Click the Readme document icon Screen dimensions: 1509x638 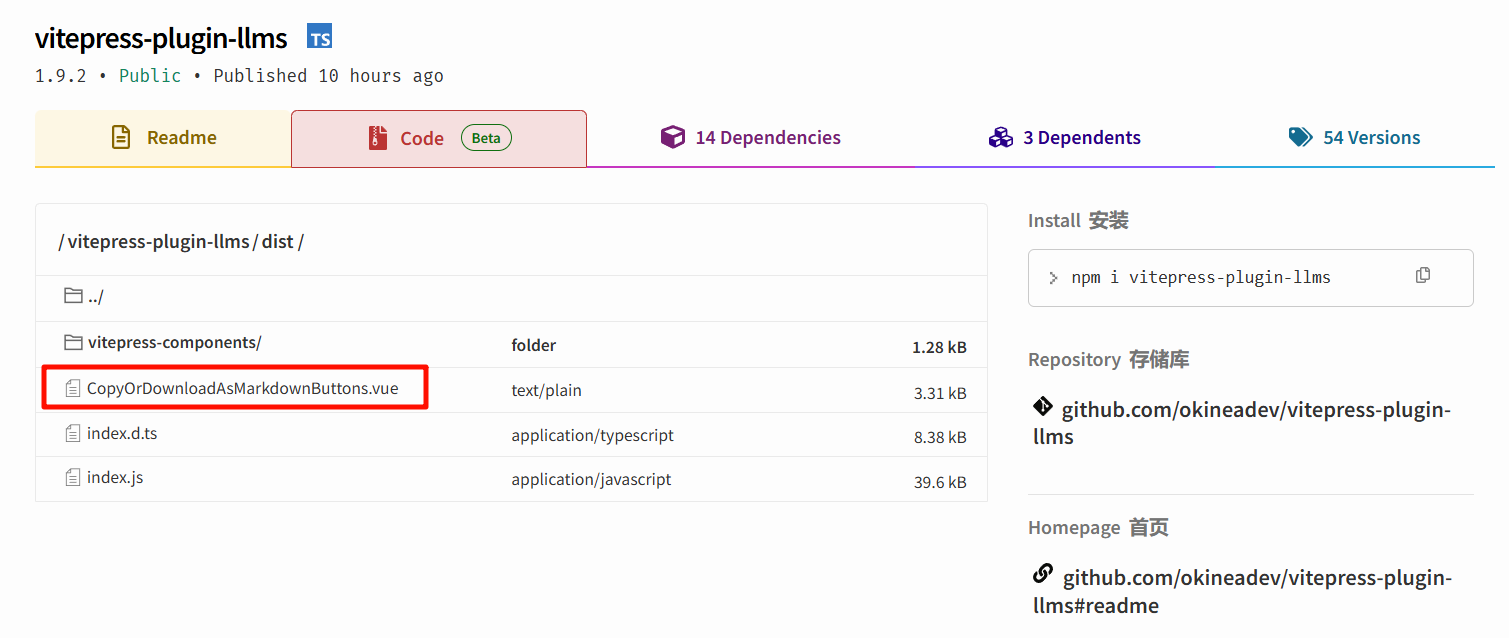[121, 138]
